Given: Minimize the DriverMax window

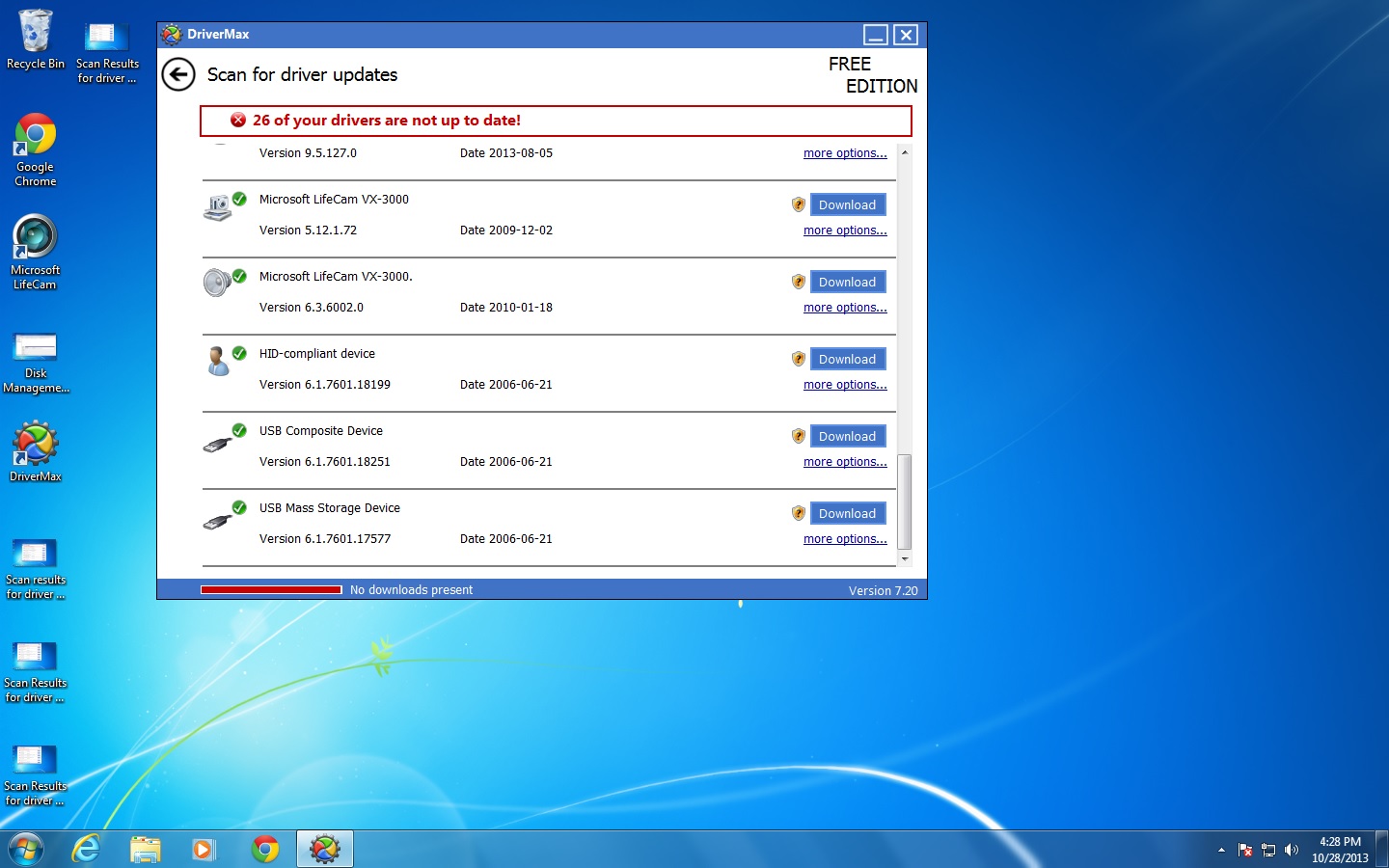Looking at the screenshot, I should tap(876, 35).
